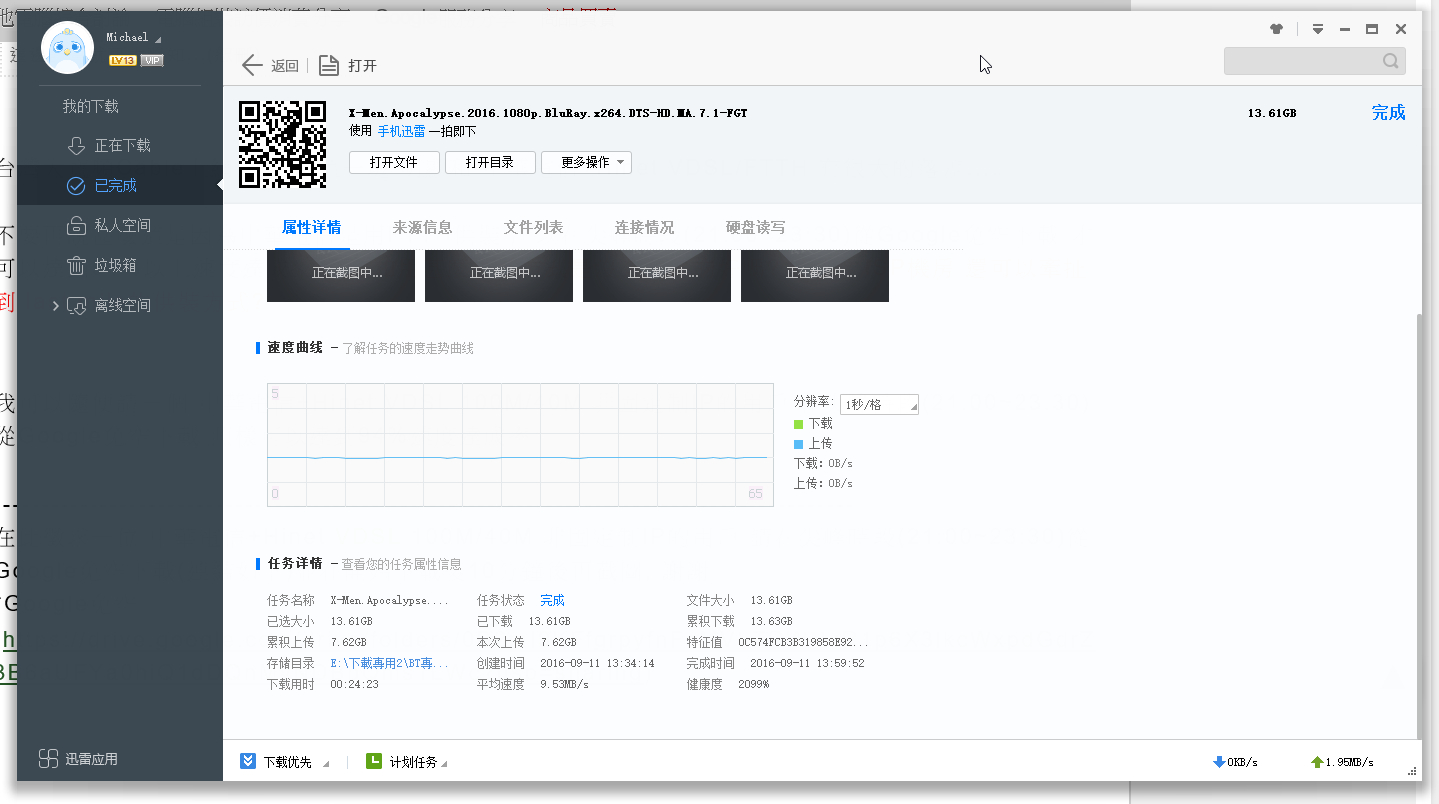Click the 我的下载 header
Viewport: 1439px width, 804px height.
coord(90,106)
